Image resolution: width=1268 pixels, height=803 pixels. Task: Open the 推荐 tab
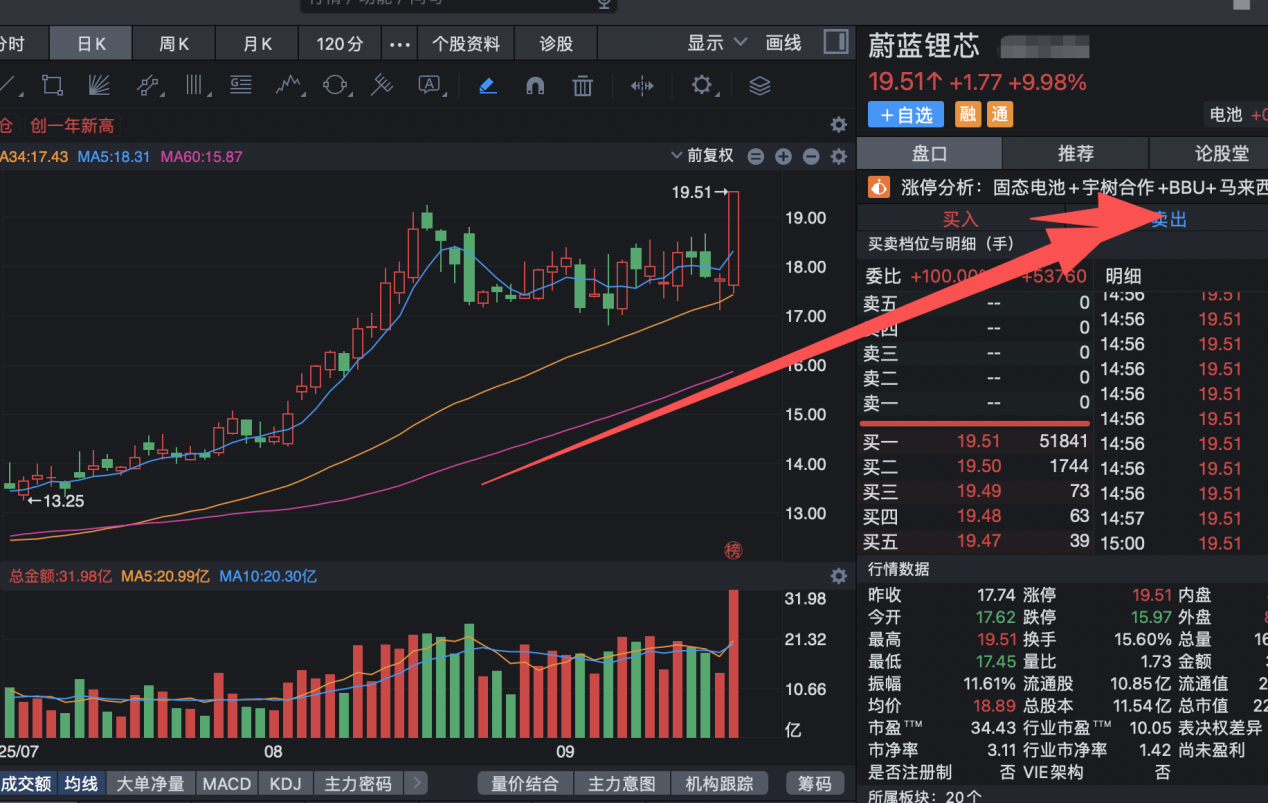coord(1076,153)
